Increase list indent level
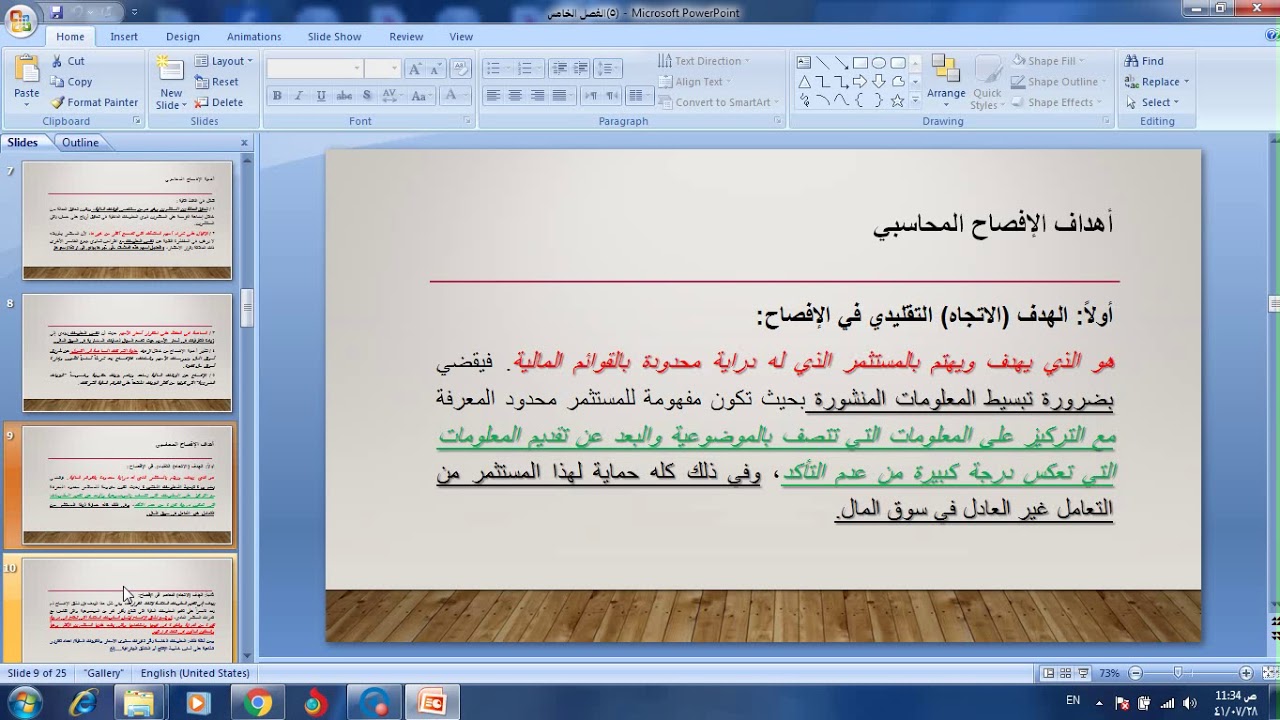Image resolution: width=1280 pixels, height=720 pixels. [x=581, y=69]
